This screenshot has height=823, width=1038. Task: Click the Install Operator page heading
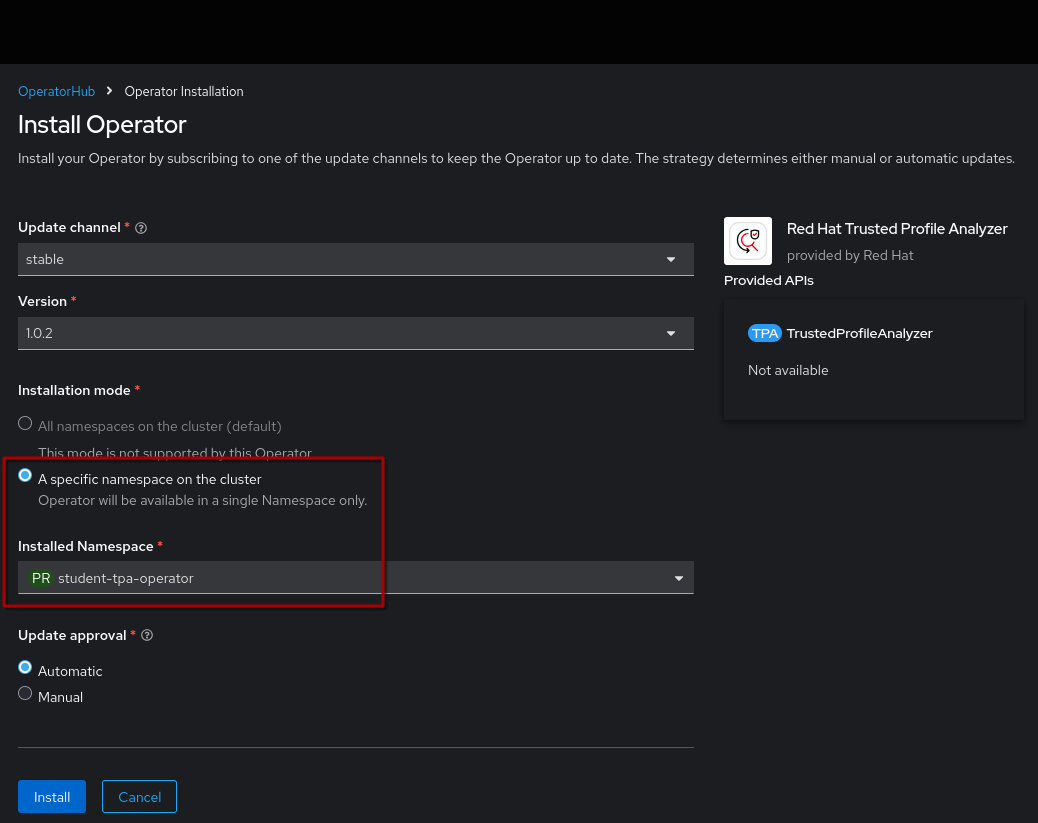point(102,125)
